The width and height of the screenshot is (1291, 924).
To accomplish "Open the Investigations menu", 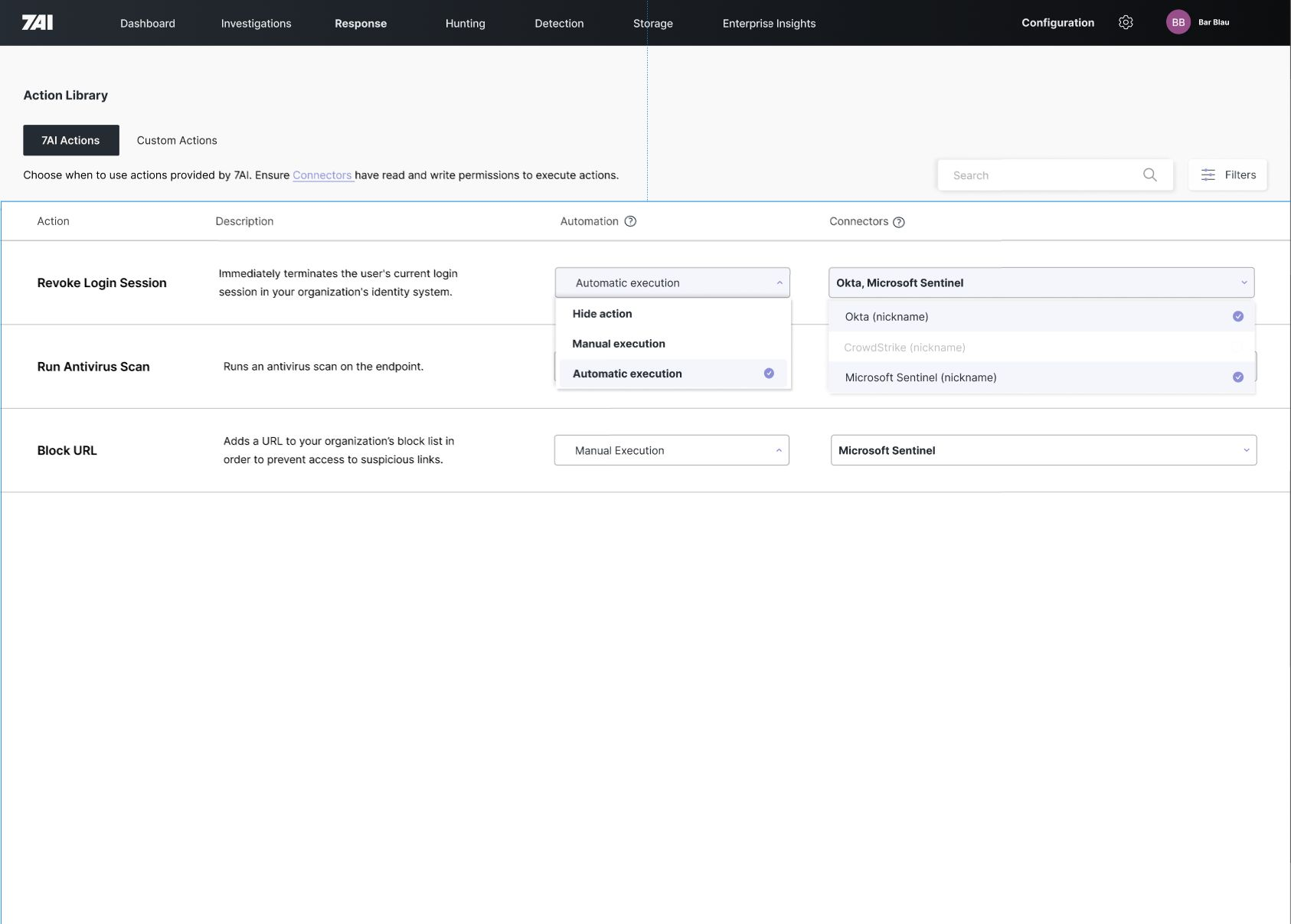I will coord(256,23).
